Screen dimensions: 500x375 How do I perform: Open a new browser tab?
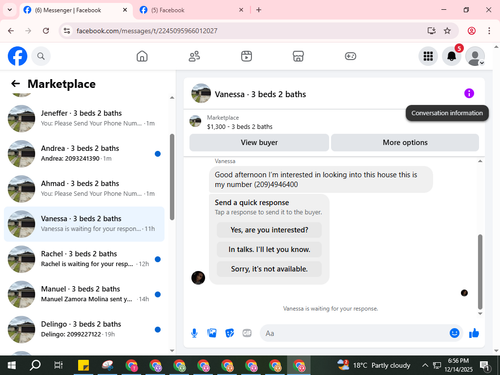point(258,10)
